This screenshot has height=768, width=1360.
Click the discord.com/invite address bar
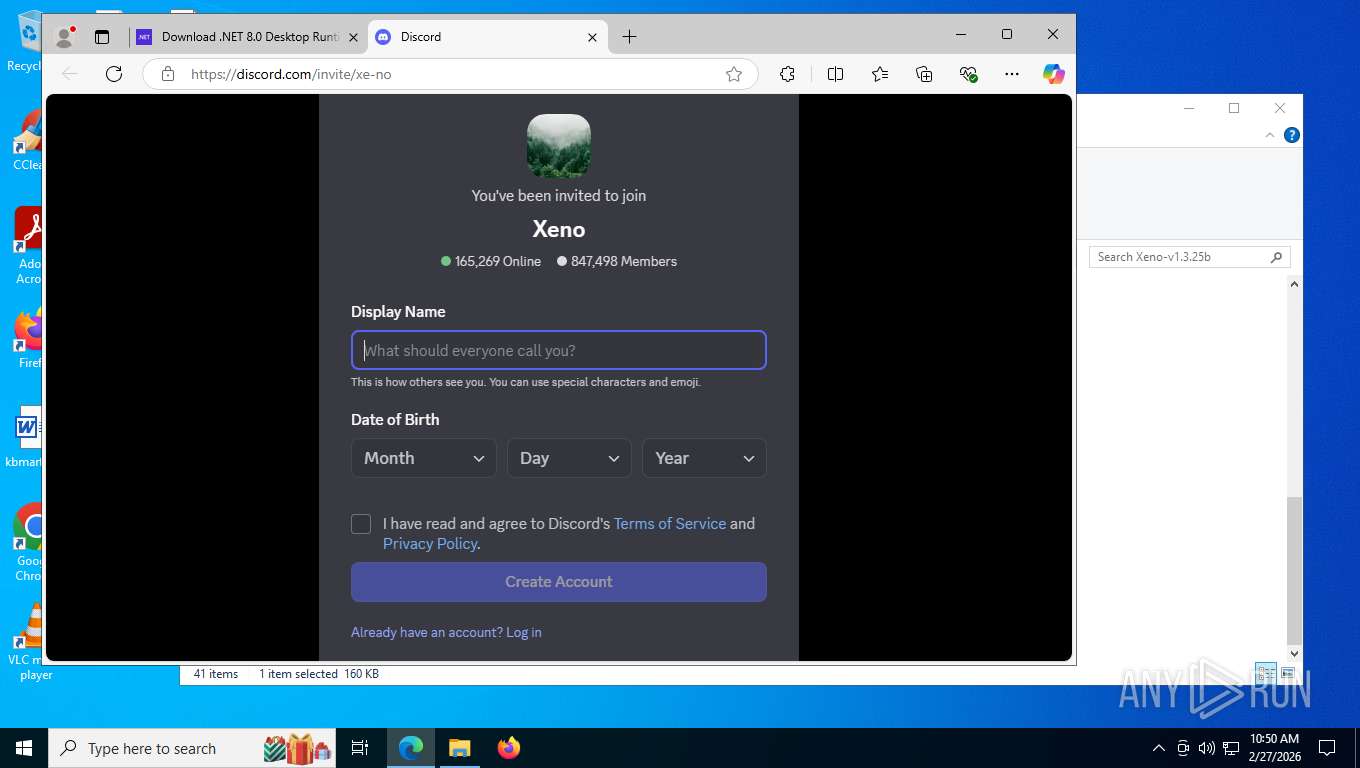click(450, 74)
